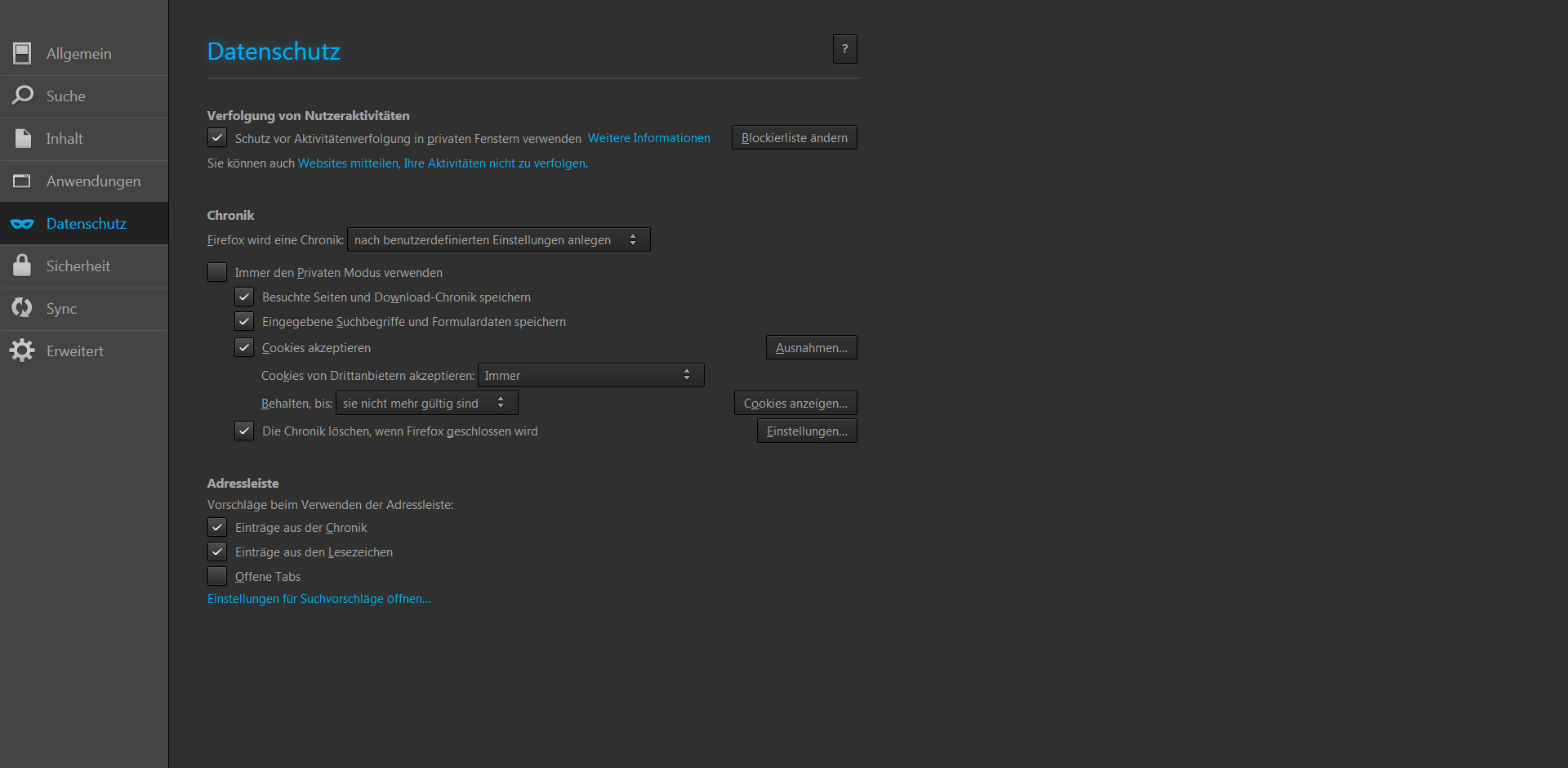
Task: Click 'Cookies anzeigen...' button
Action: tap(795, 403)
